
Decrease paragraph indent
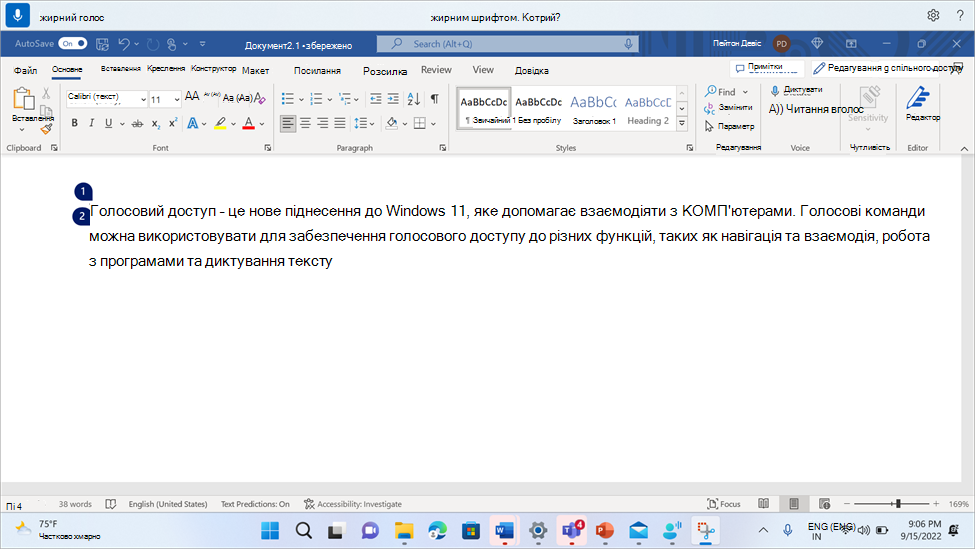376,98
